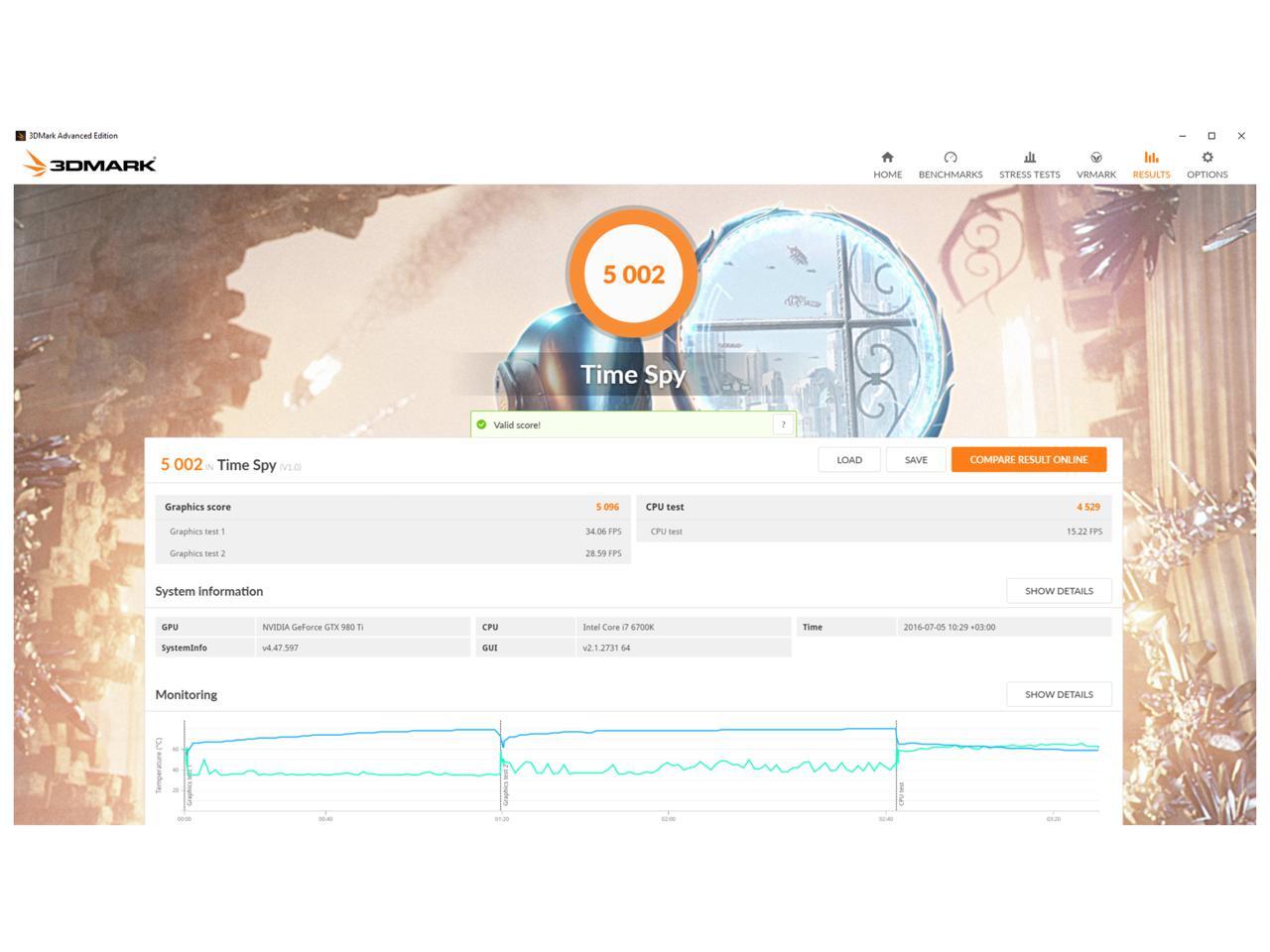Open the Options gear icon

(x=1207, y=157)
